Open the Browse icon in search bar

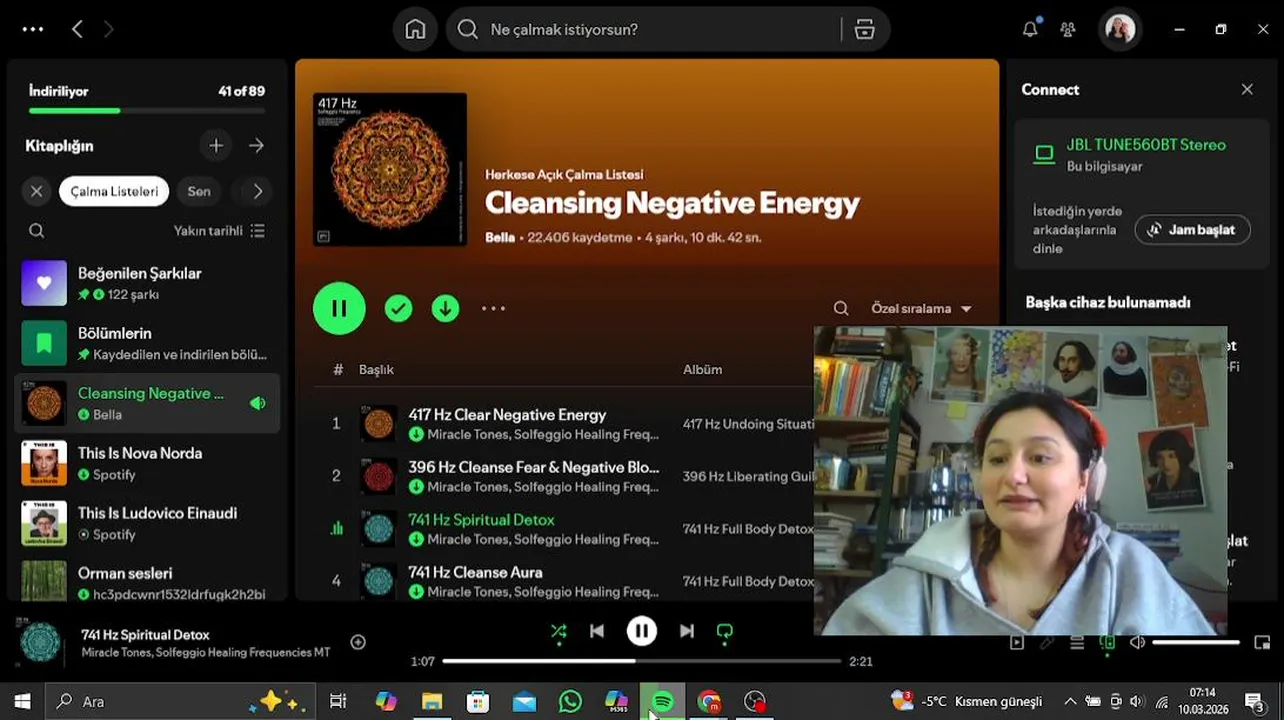coord(865,30)
